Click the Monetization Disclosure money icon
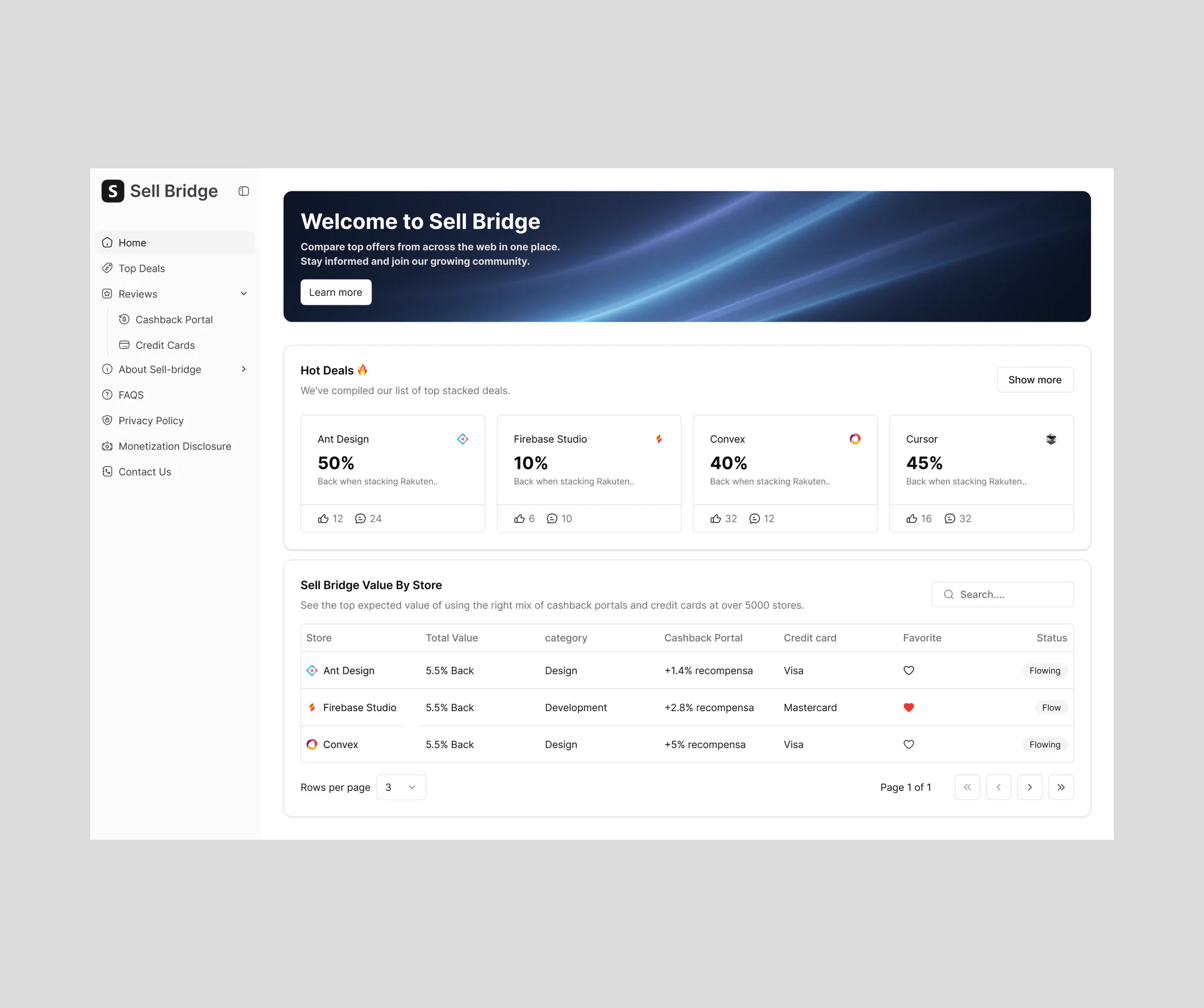The height and width of the screenshot is (1008, 1204). coord(107,446)
